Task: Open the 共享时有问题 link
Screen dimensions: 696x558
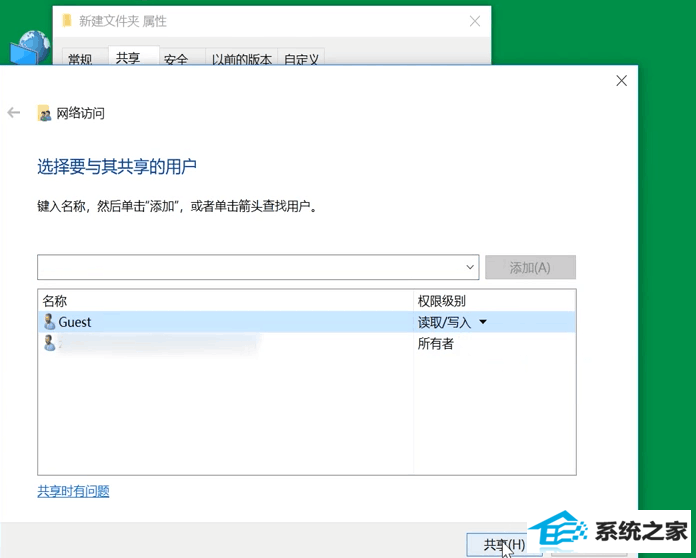Action: point(73,491)
